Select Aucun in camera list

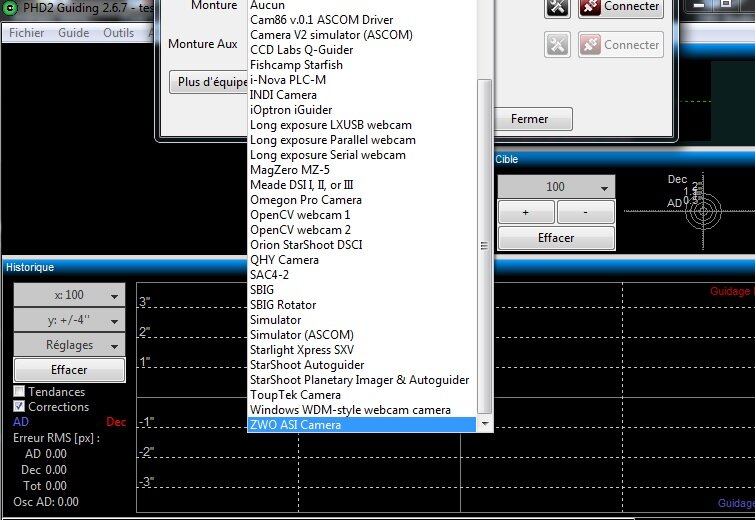pyautogui.click(x=362, y=5)
